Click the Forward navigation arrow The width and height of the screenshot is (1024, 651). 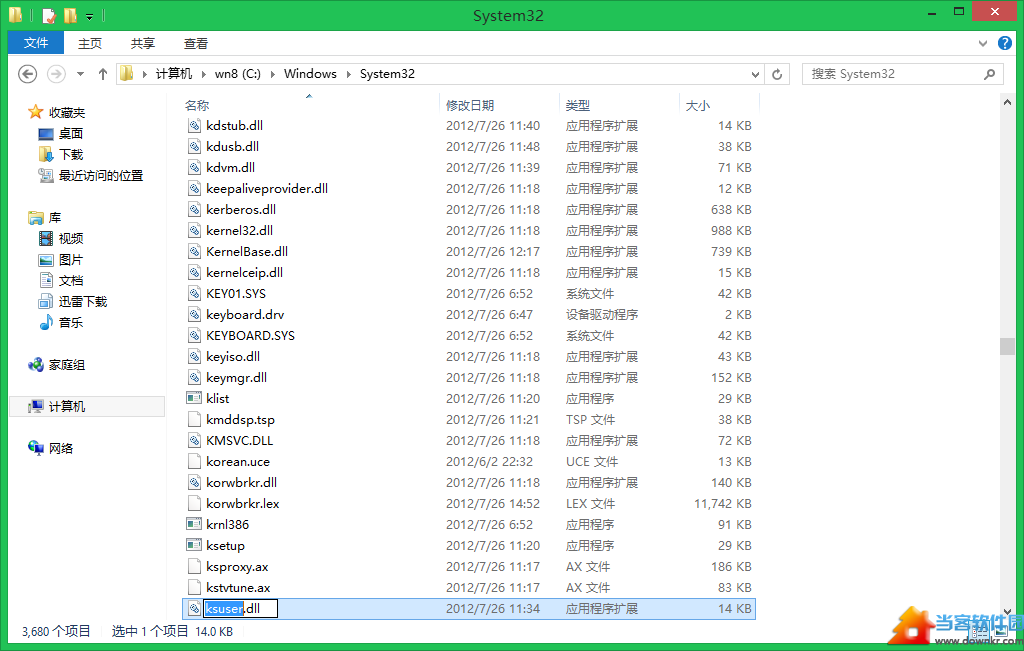[x=56, y=74]
